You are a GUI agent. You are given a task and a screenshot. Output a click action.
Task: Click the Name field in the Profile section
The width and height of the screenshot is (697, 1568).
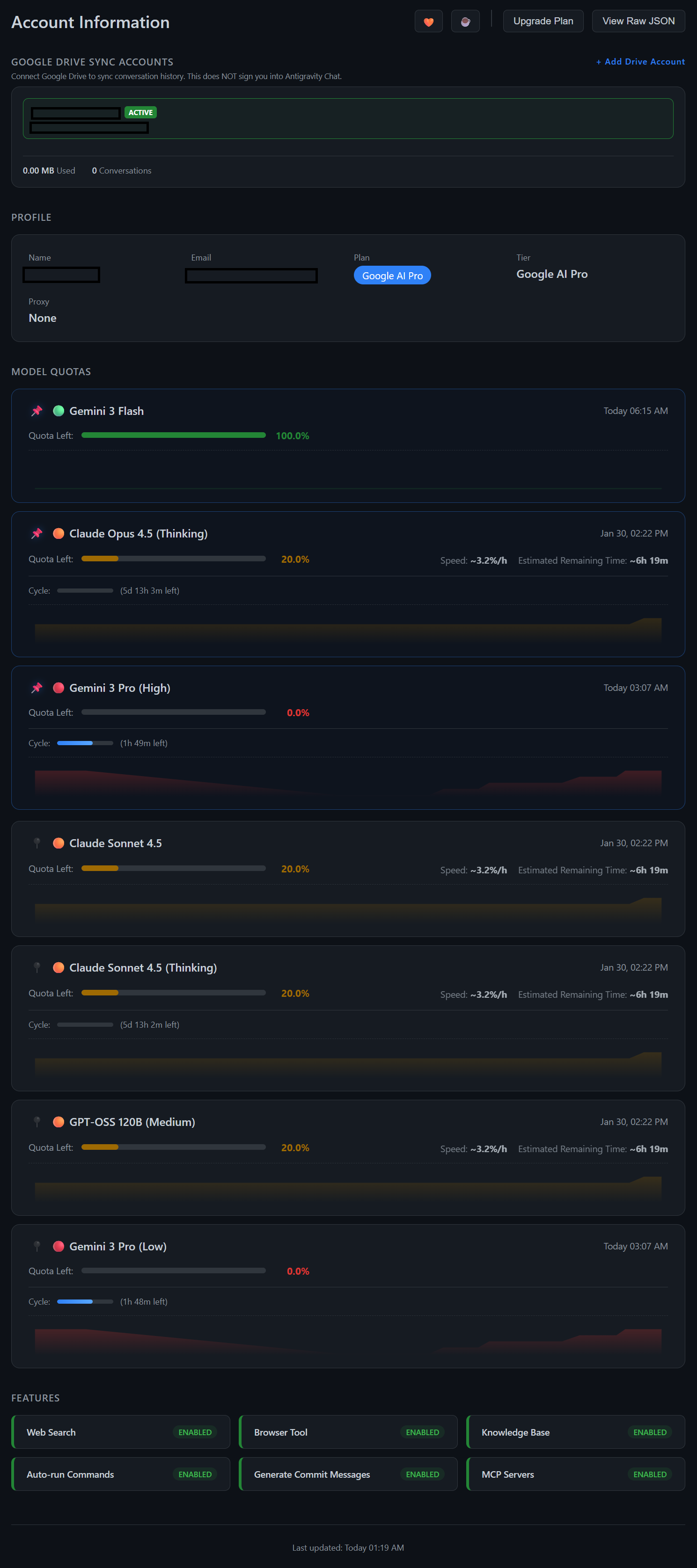pyautogui.click(x=61, y=275)
